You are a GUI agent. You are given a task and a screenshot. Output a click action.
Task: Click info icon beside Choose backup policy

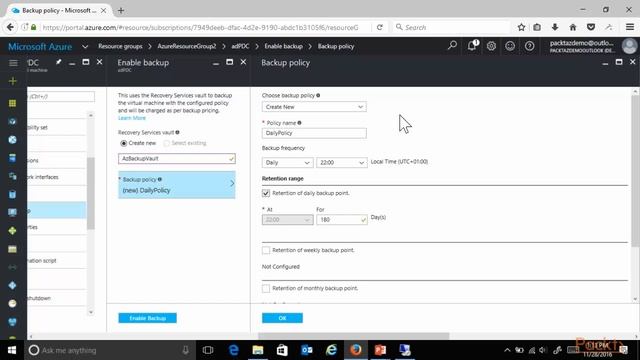pyautogui.click(x=318, y=95)
